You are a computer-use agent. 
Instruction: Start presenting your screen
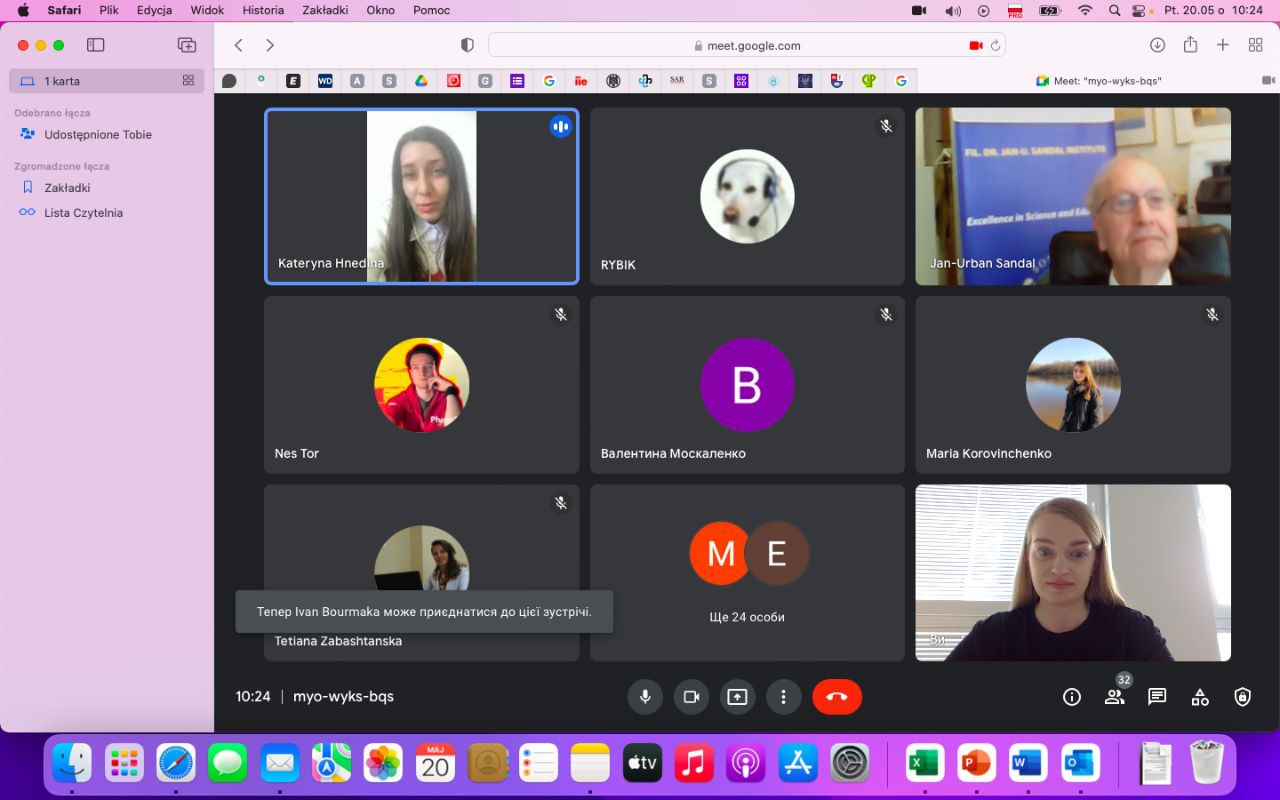coord(737,697)
